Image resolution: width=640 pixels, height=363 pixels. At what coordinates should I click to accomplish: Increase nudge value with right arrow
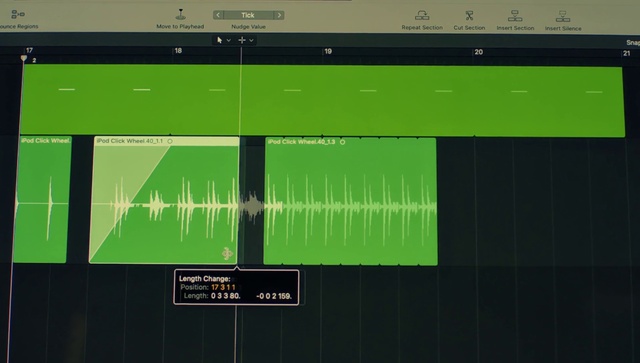point(279,15)
